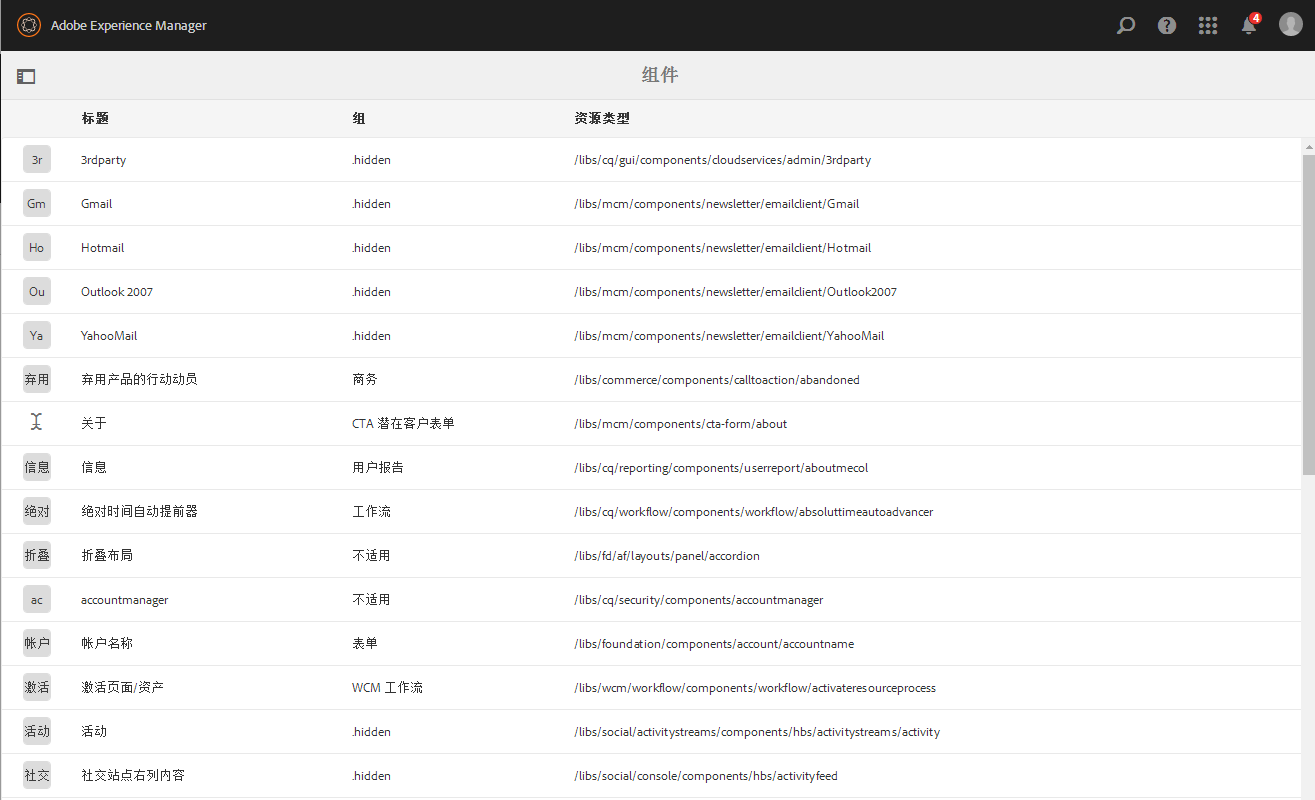Screen dimensions: 1315x800
Task: Open the 'Outlook 2007' component title
Action: click(x=117, y=292)
